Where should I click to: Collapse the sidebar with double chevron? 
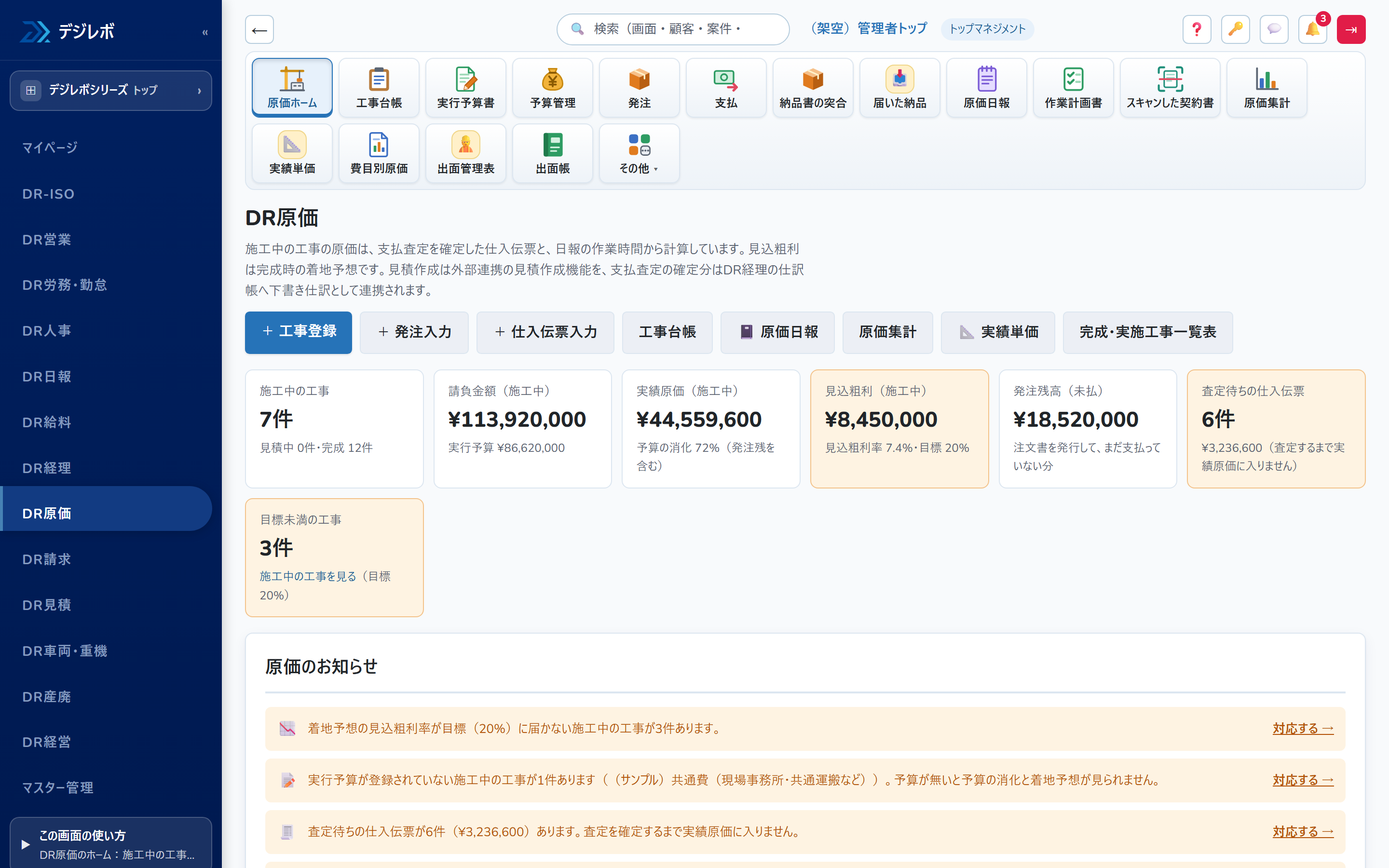coord(205,32)
